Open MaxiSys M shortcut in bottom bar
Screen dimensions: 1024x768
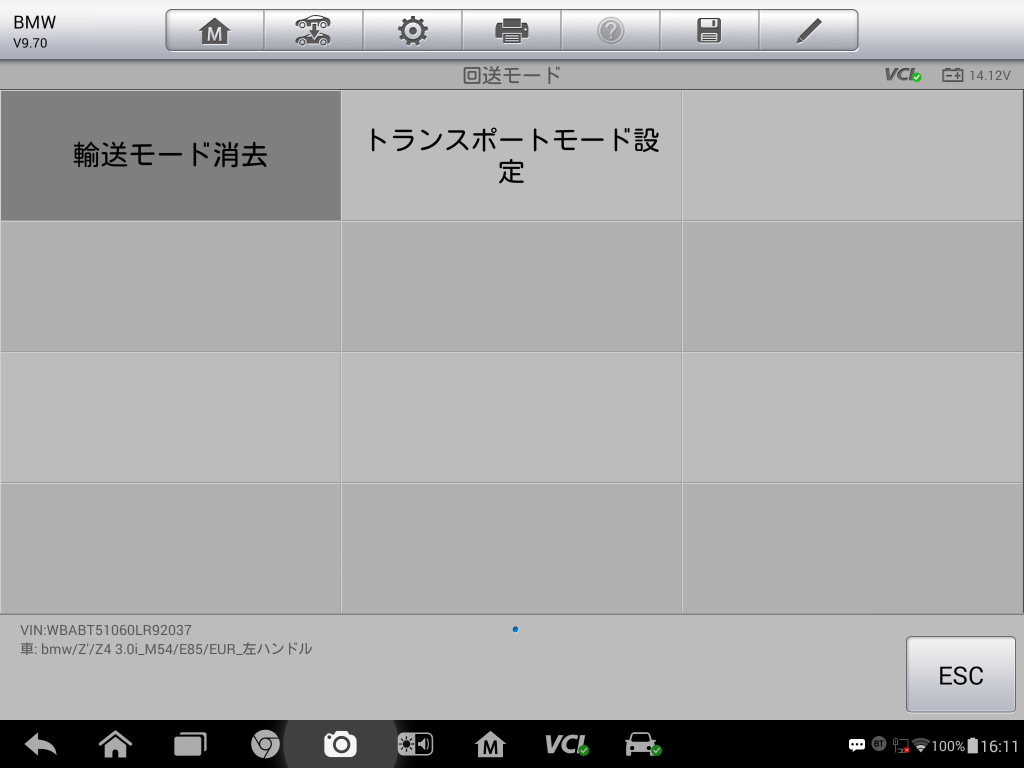490,744
